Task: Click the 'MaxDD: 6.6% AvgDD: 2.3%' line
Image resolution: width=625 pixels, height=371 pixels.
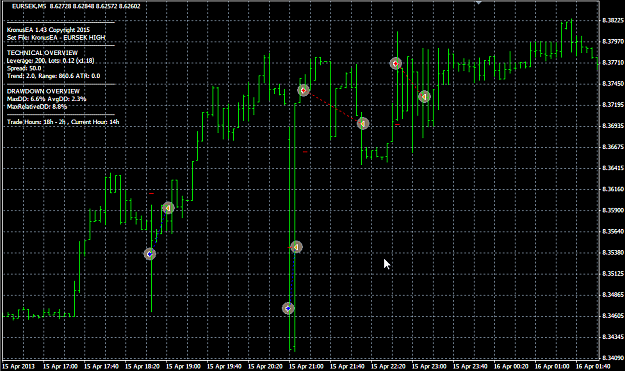Action: tap(46, 99)
